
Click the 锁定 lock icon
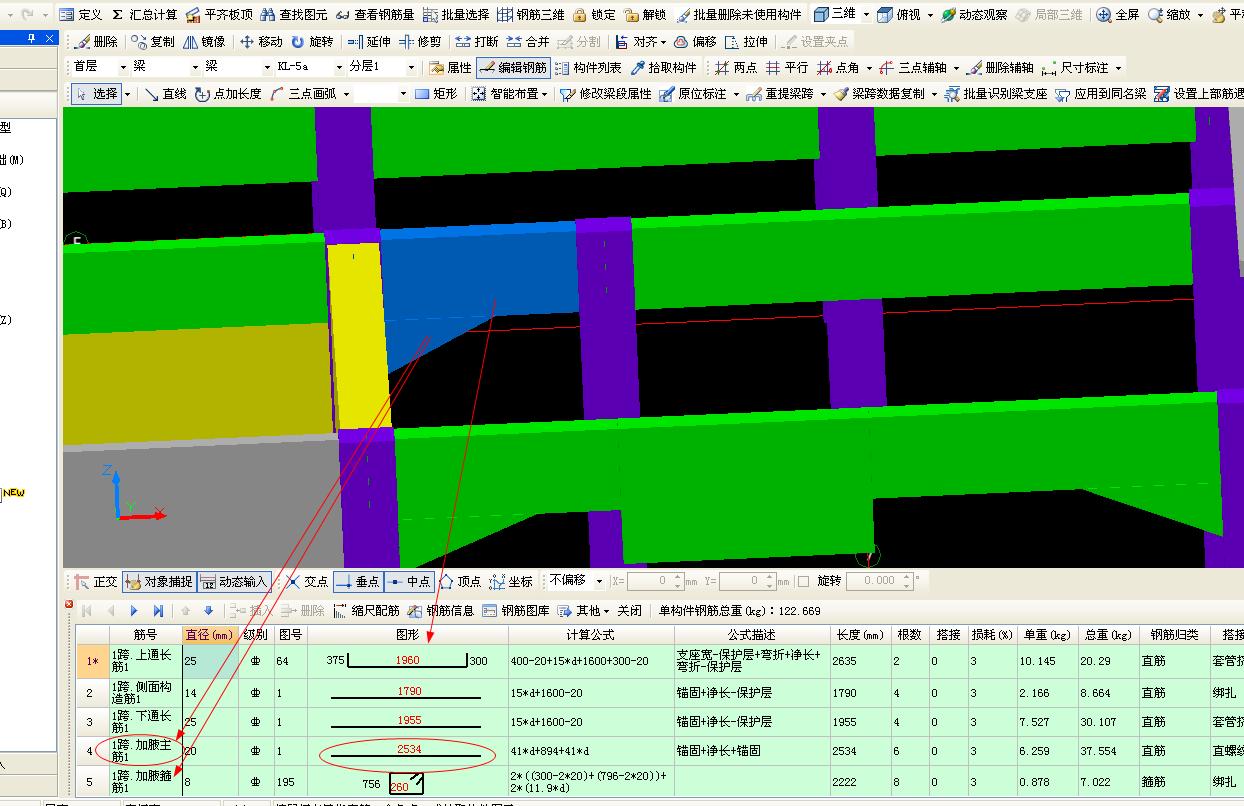click(x=594, y=15)
